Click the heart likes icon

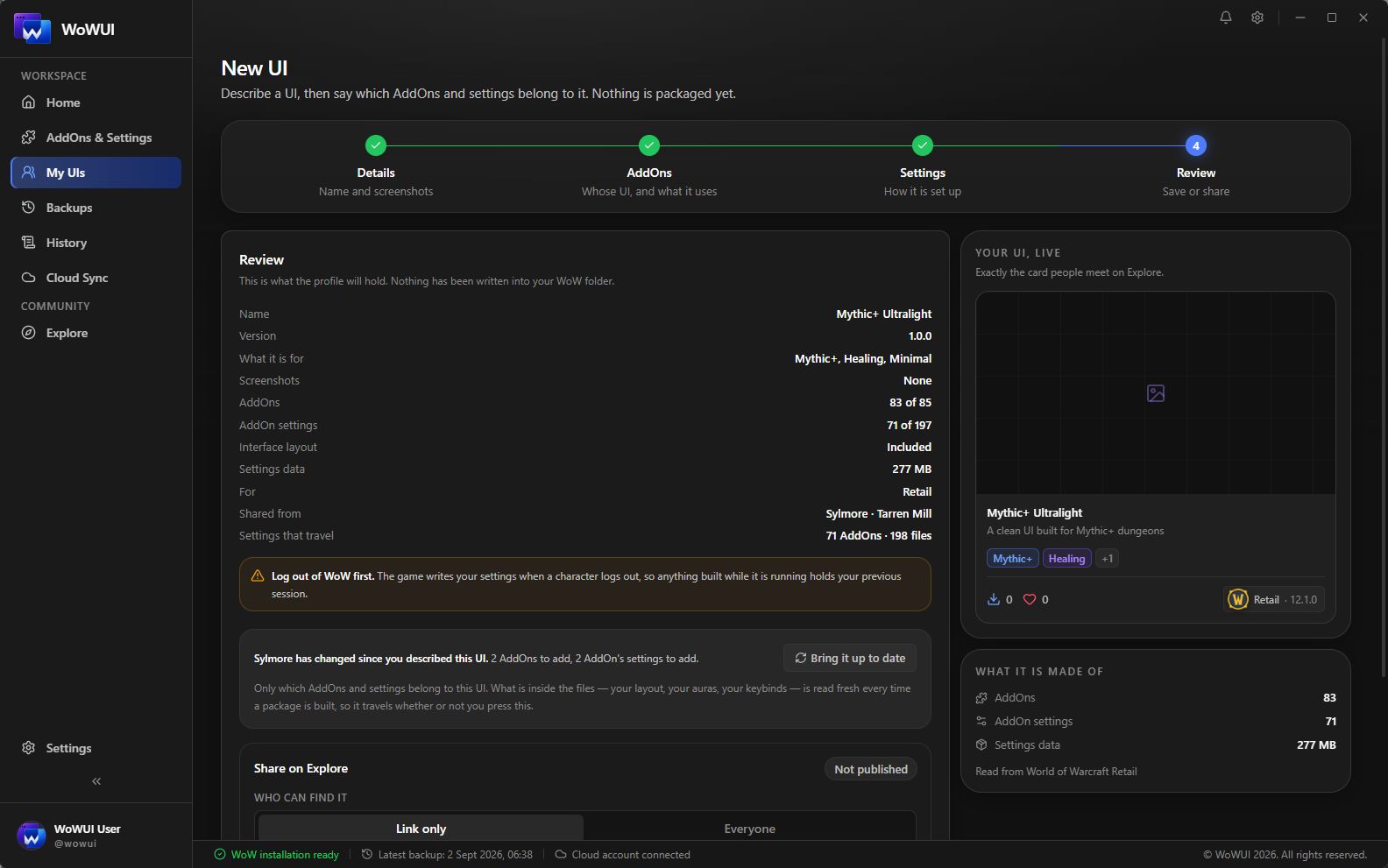[x=1030, y=599]
